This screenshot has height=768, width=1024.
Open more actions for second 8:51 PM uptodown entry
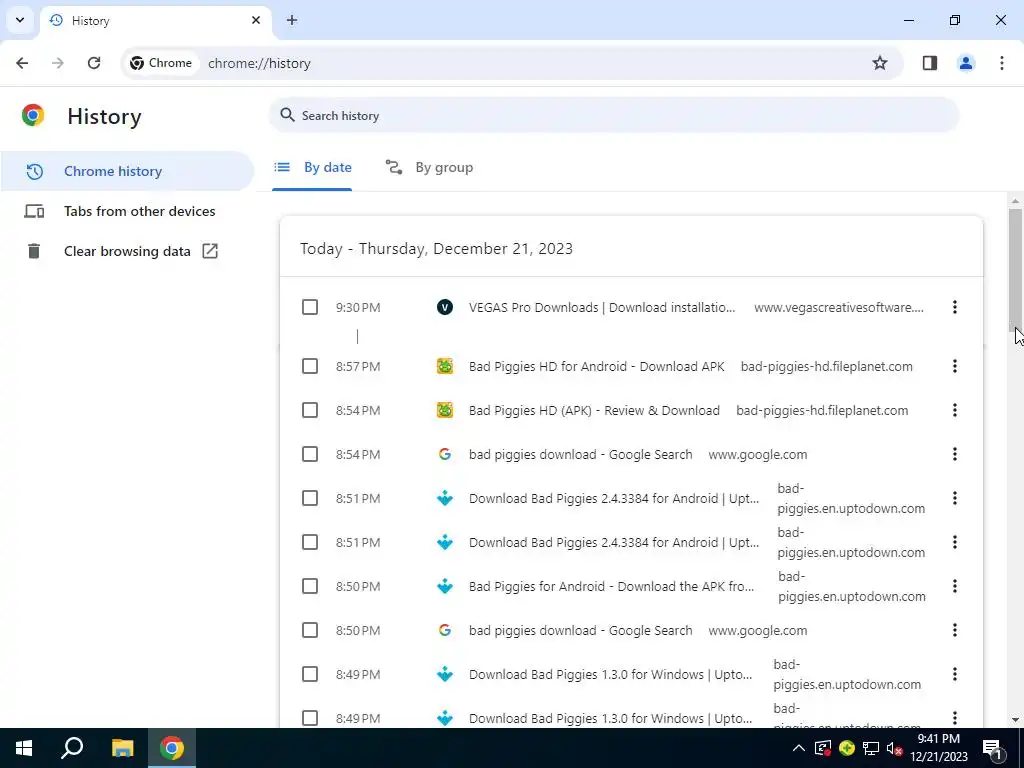[x=955, y=542]
